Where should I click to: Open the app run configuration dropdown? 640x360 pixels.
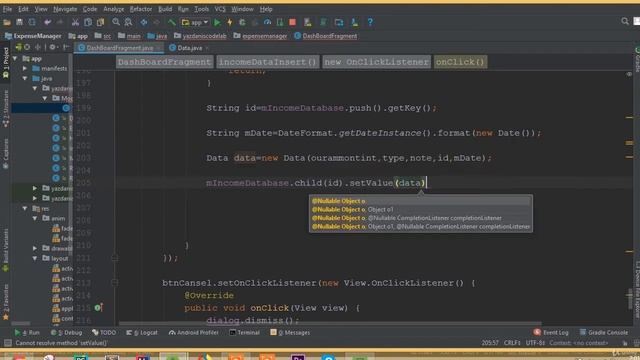pos(195,22)
